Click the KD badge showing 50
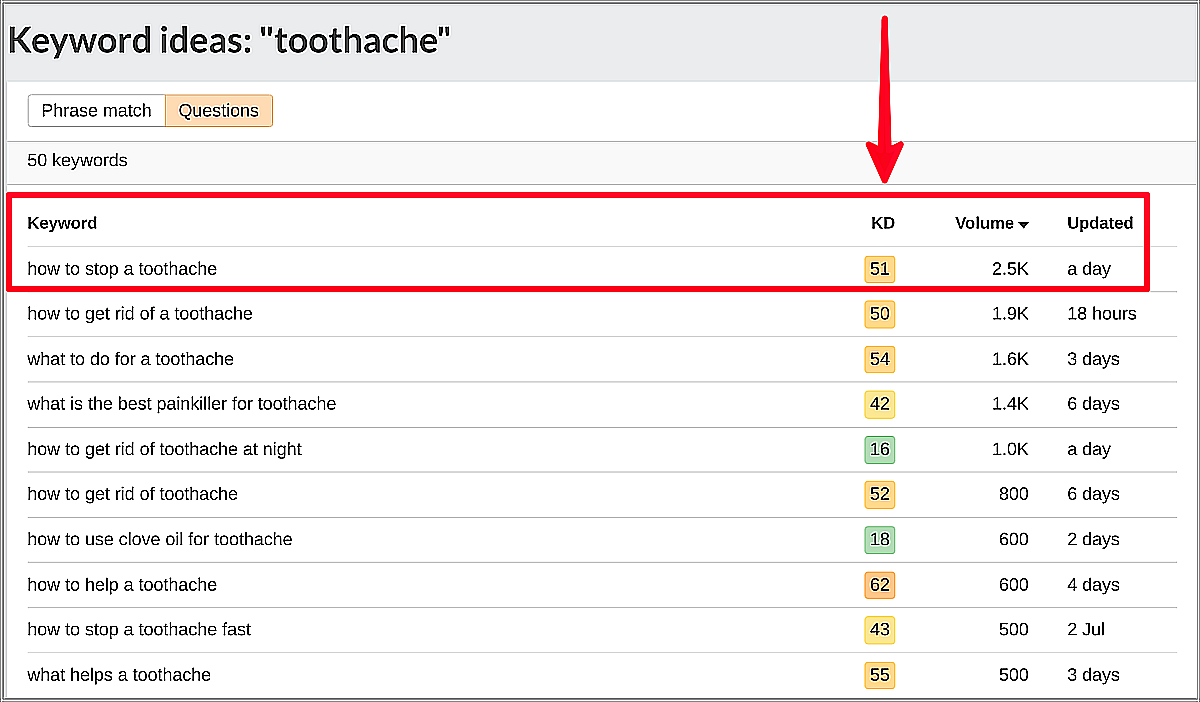Screen dimensions: 1200x702 click(879, 314)
